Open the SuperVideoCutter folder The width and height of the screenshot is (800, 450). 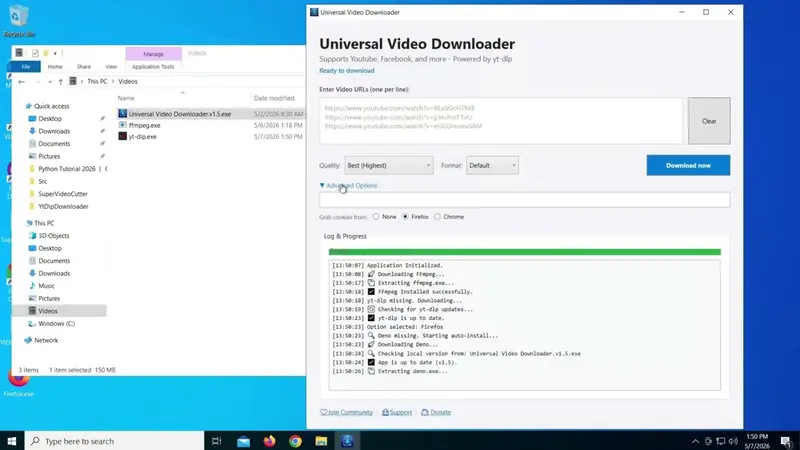click(63, 194)
